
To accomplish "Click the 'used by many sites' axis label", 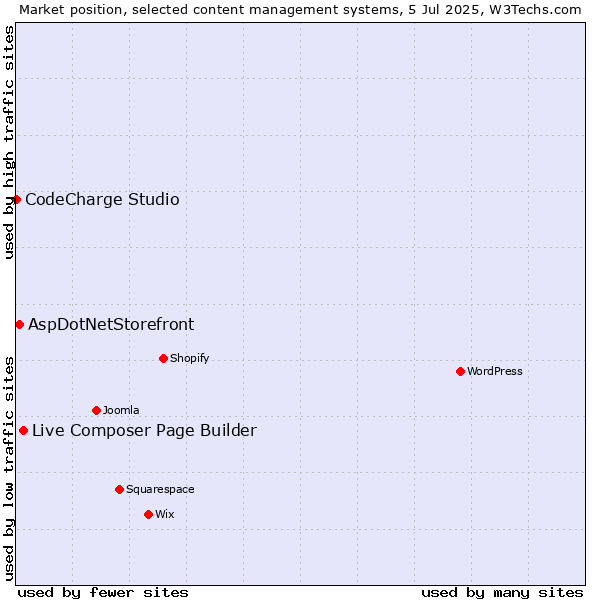I will point(502,593).
